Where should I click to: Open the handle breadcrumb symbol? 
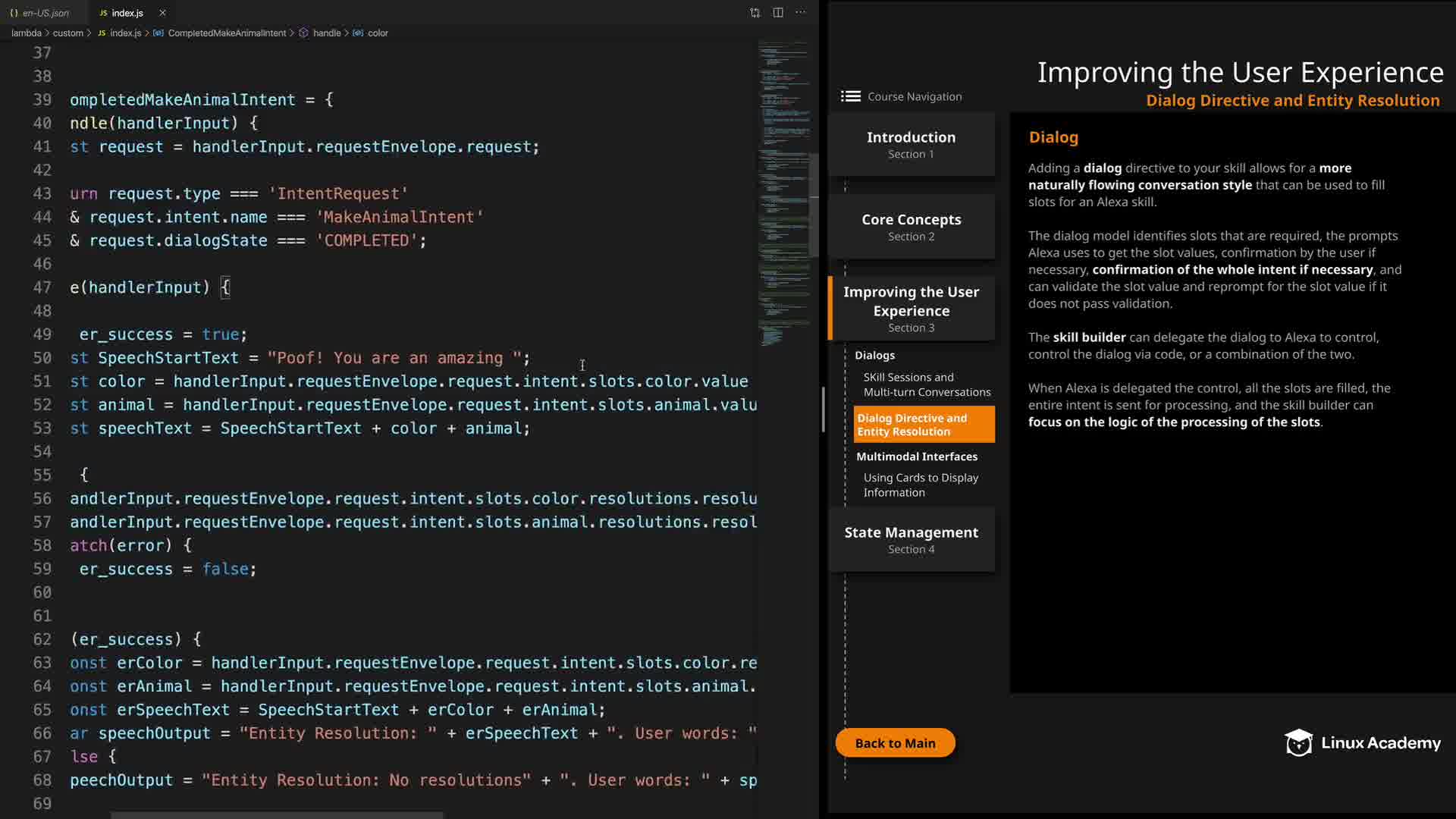click(x=326, y=33)
